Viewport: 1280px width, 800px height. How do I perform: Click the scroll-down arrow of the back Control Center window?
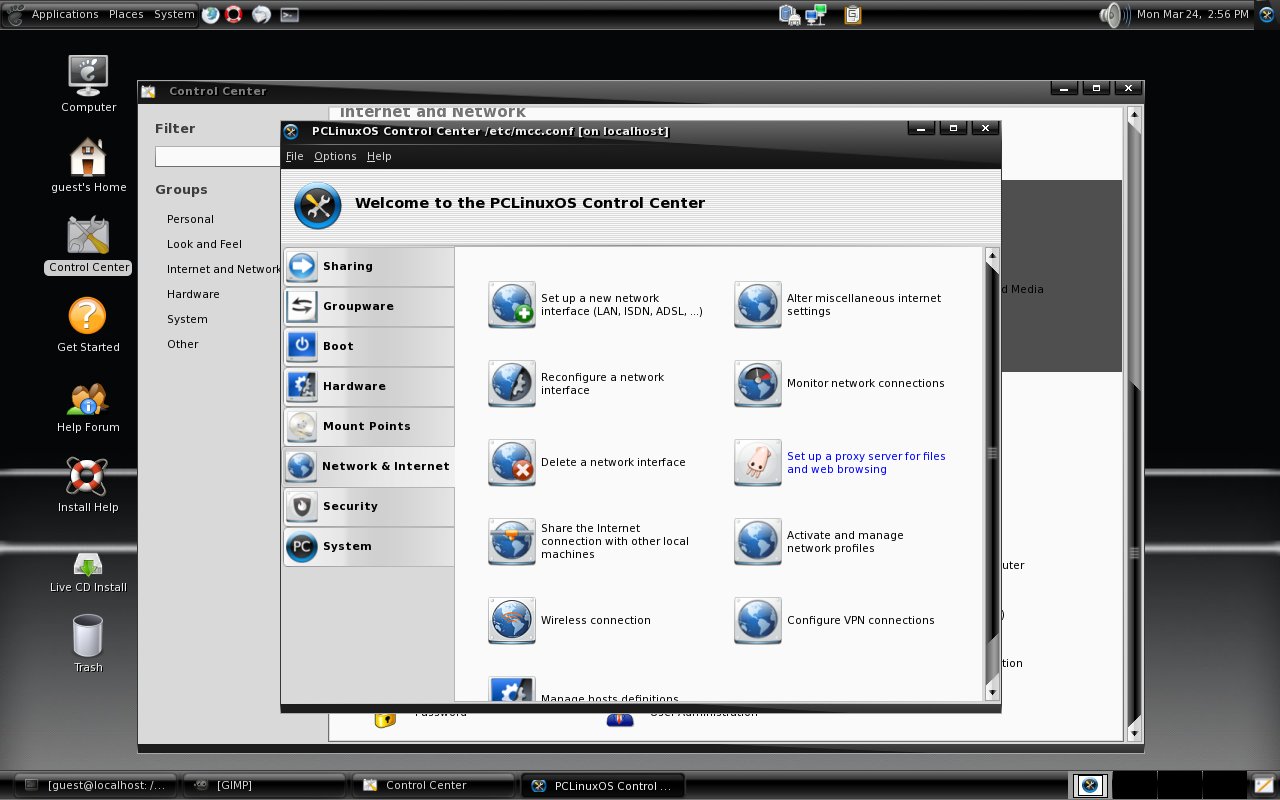pos(1134,733)
